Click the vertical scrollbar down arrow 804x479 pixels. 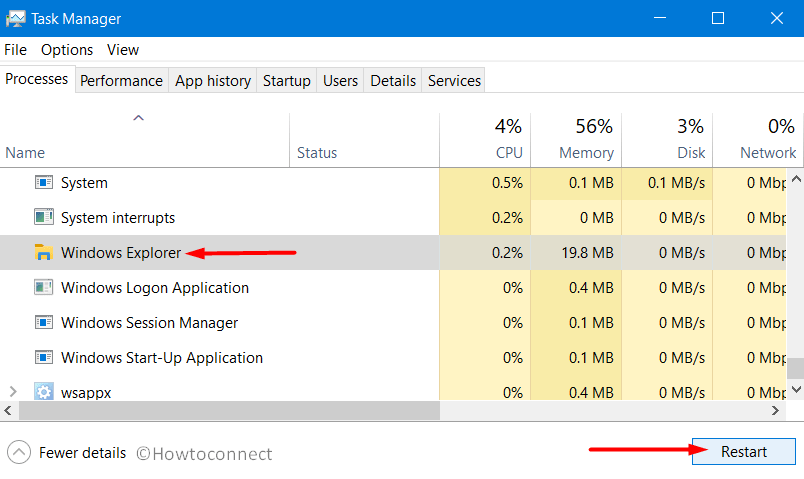796,390
